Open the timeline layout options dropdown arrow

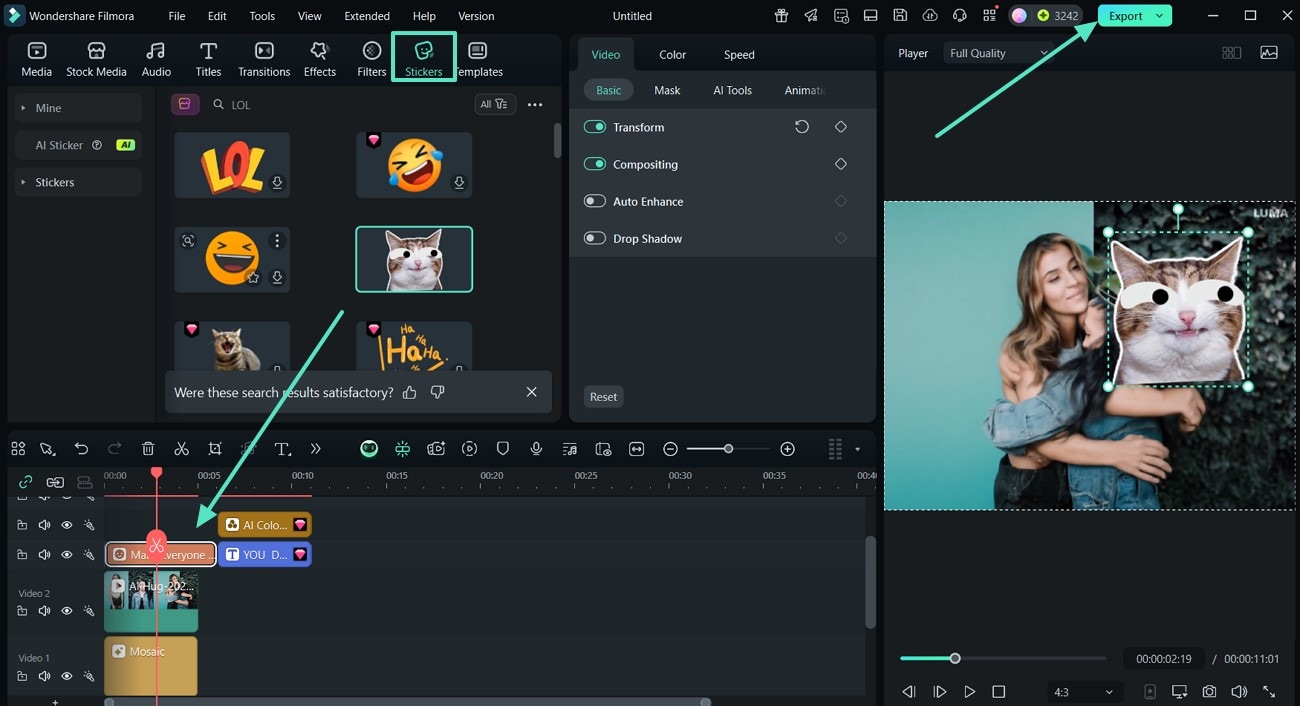(x=857, y=450)
